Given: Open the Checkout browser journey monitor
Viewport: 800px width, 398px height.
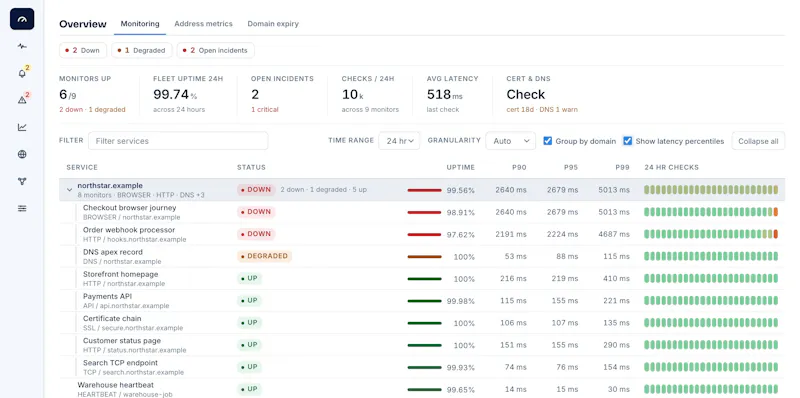Looking at the screenshot, I should click(130, 208).
